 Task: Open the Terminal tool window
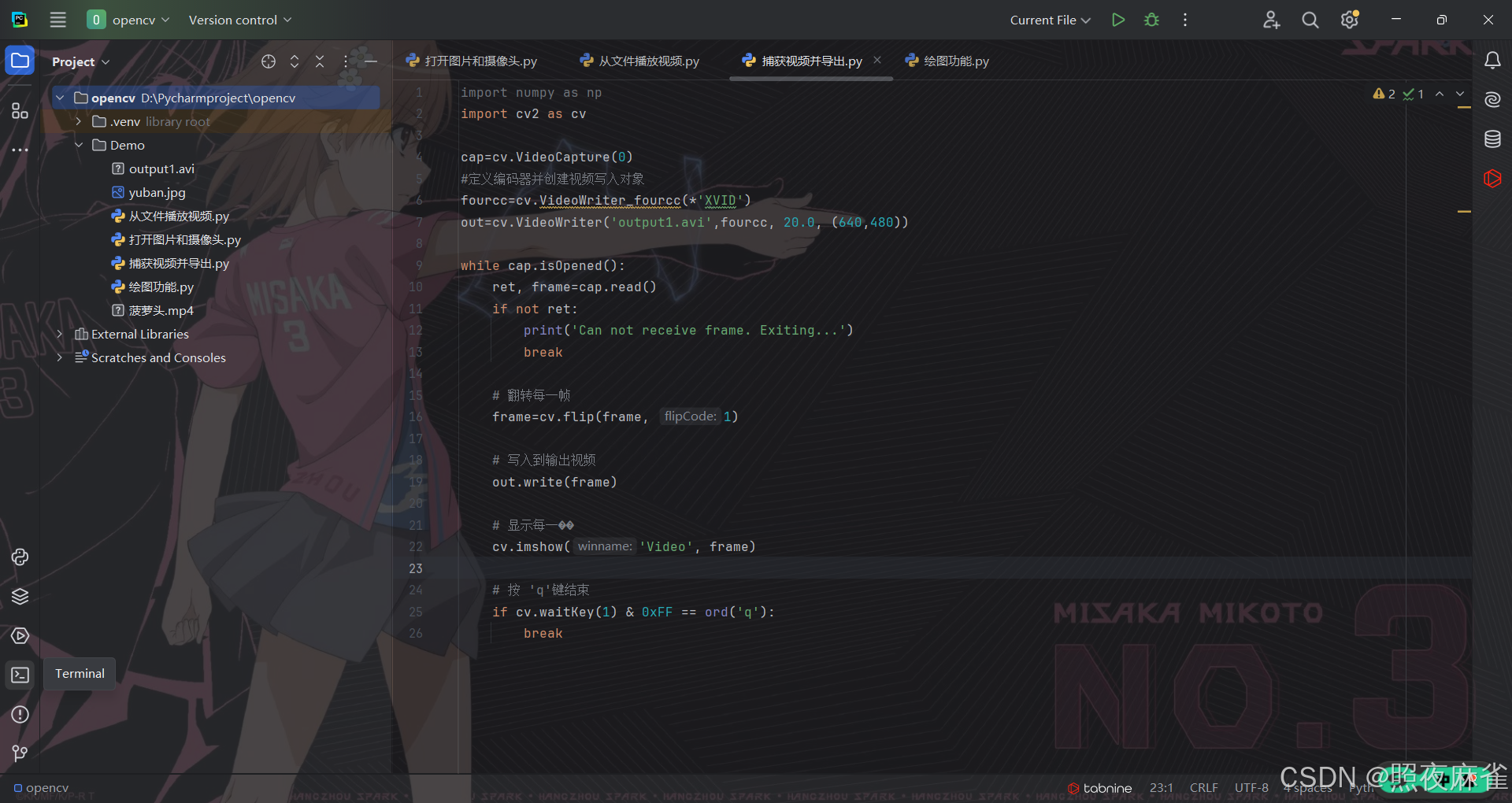(20, 675)
